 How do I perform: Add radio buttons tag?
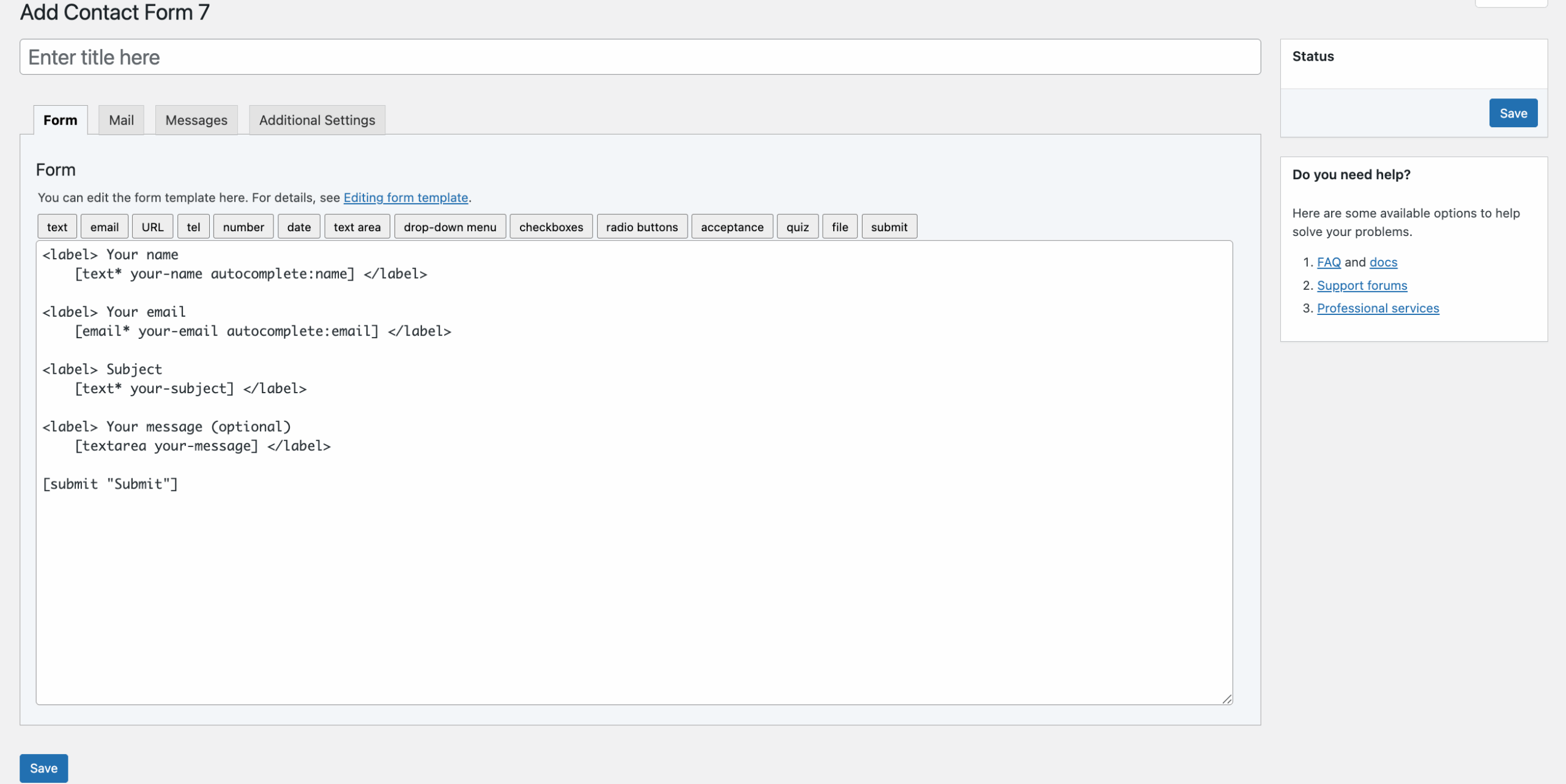pos(642,227)
